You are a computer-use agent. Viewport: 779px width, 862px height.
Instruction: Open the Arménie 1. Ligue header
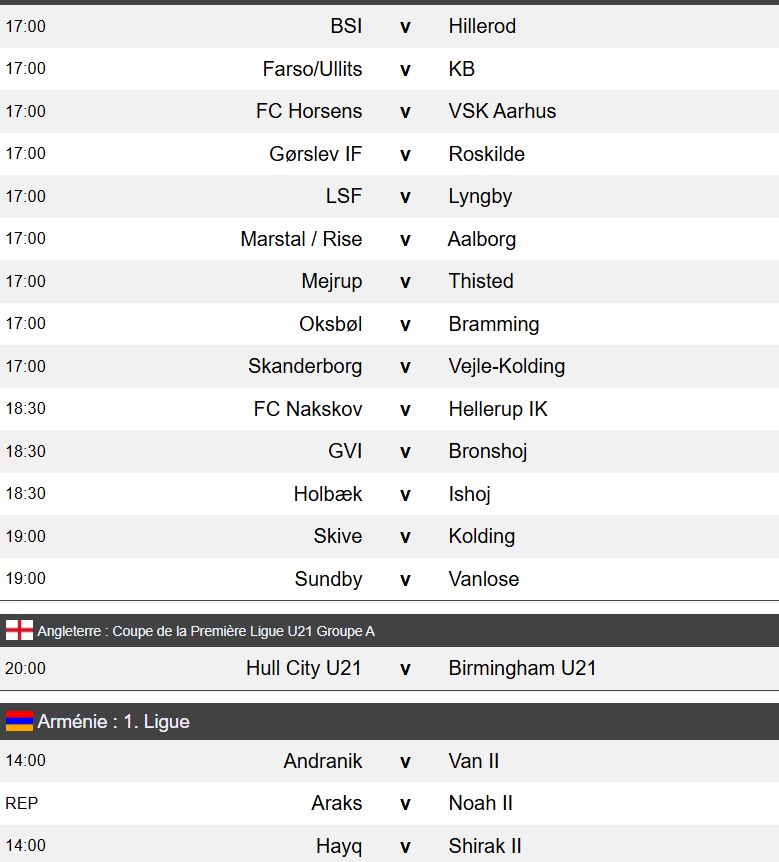[113, 721]
